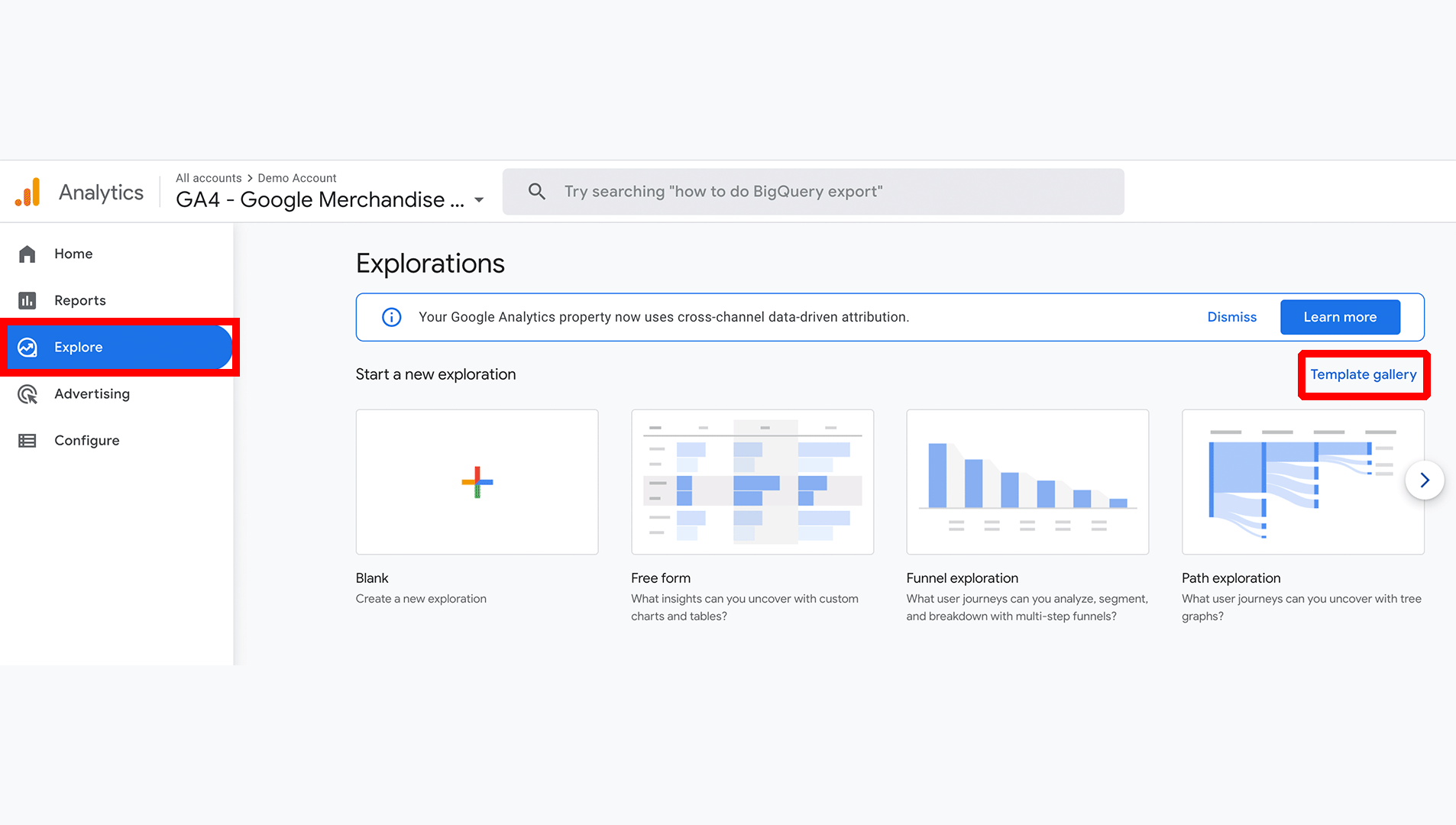Screen dimensions: 1456x825
Task: Select the Funnel exploration template thumbnail
Action: [x=1027, y=482]
